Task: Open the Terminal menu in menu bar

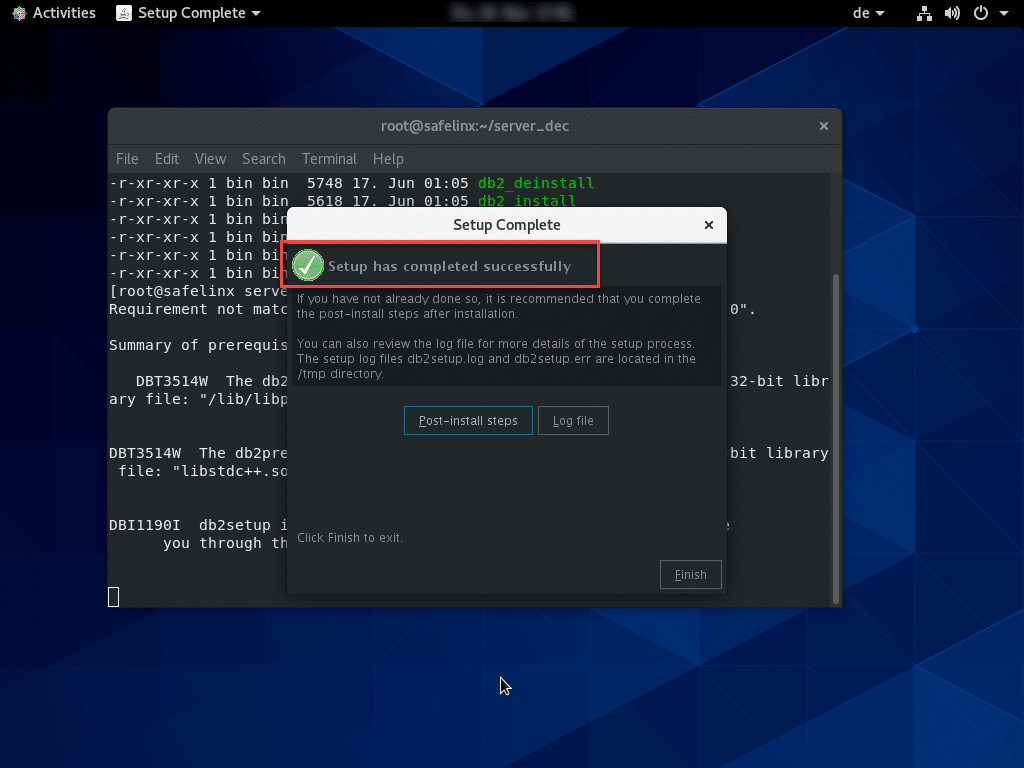Action: click(x=329, y=159)
